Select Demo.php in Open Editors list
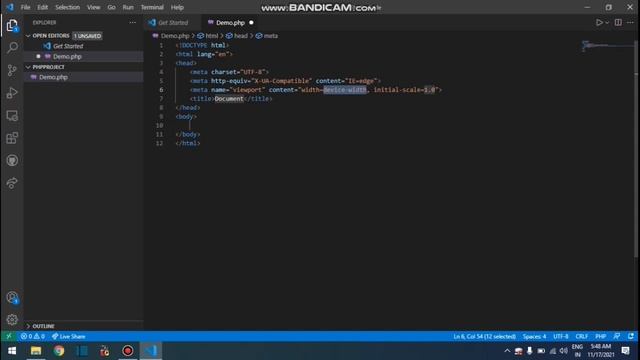Image resolution: width=640 pixels, height=360 pixels. coord(67,56)
